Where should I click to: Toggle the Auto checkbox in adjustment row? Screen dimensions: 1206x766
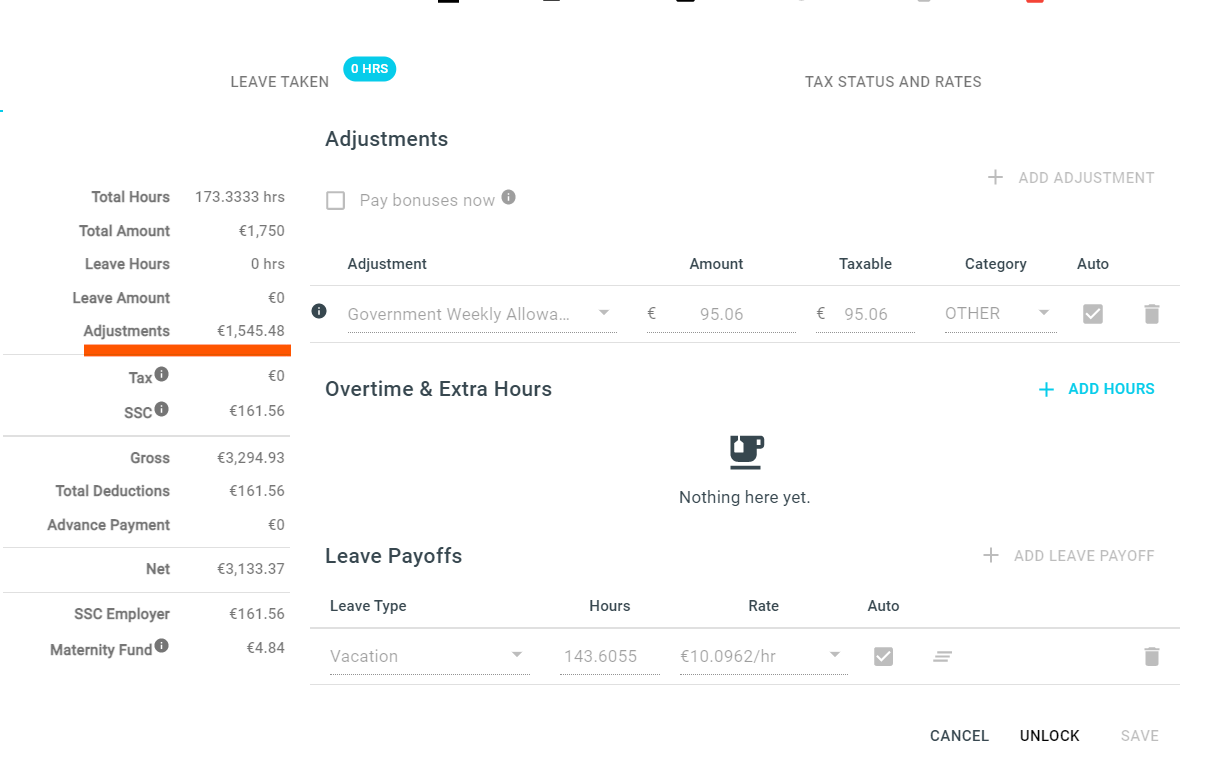pyautogui.click(x=1093, y=314)
